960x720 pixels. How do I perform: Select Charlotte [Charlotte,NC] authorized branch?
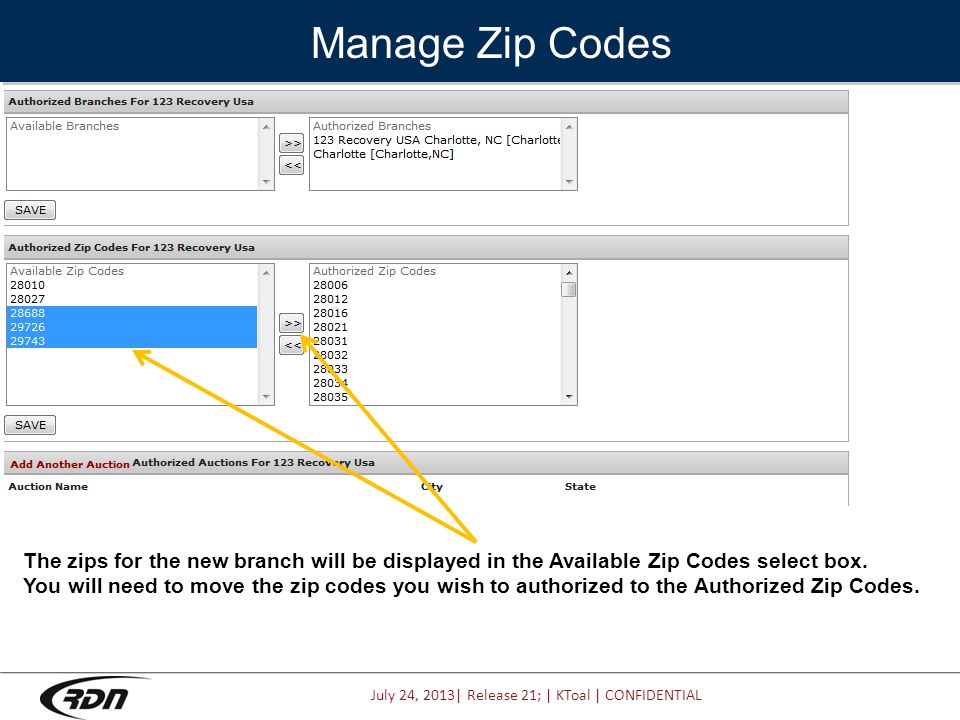(435, 154)
